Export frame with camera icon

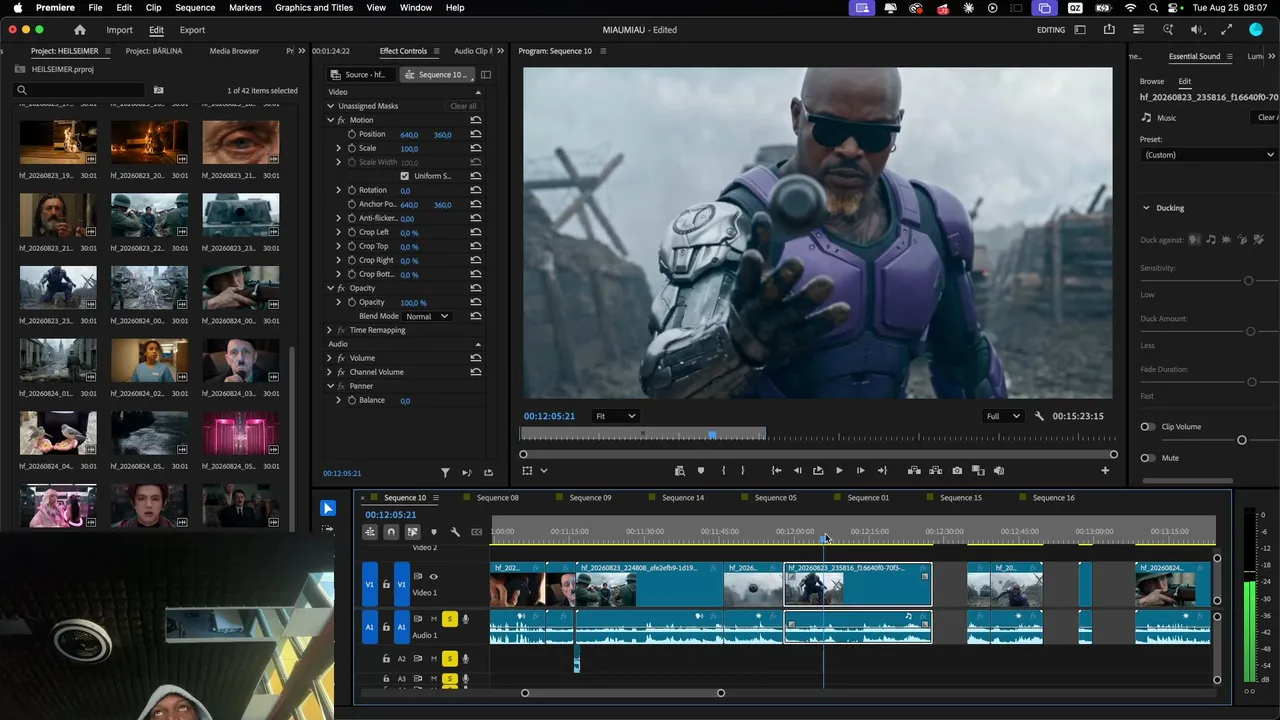point(957,470)
